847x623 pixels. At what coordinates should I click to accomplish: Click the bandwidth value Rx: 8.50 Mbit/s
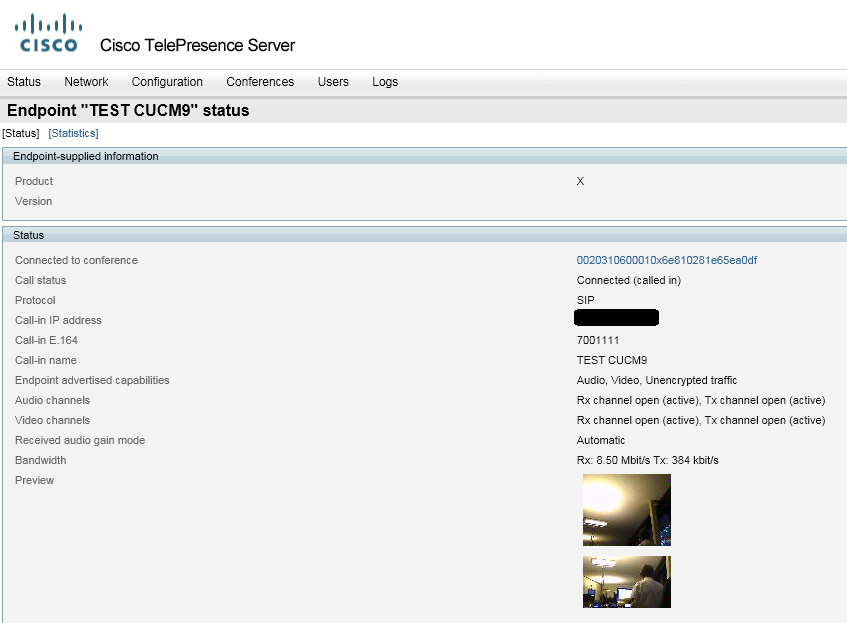click(x=614, y=460)
